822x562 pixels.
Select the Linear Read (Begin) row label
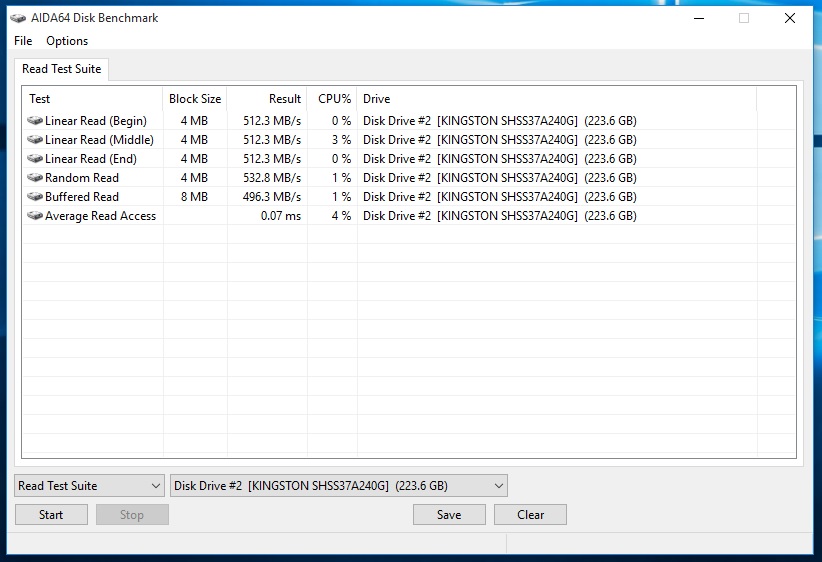coord(96,121)
